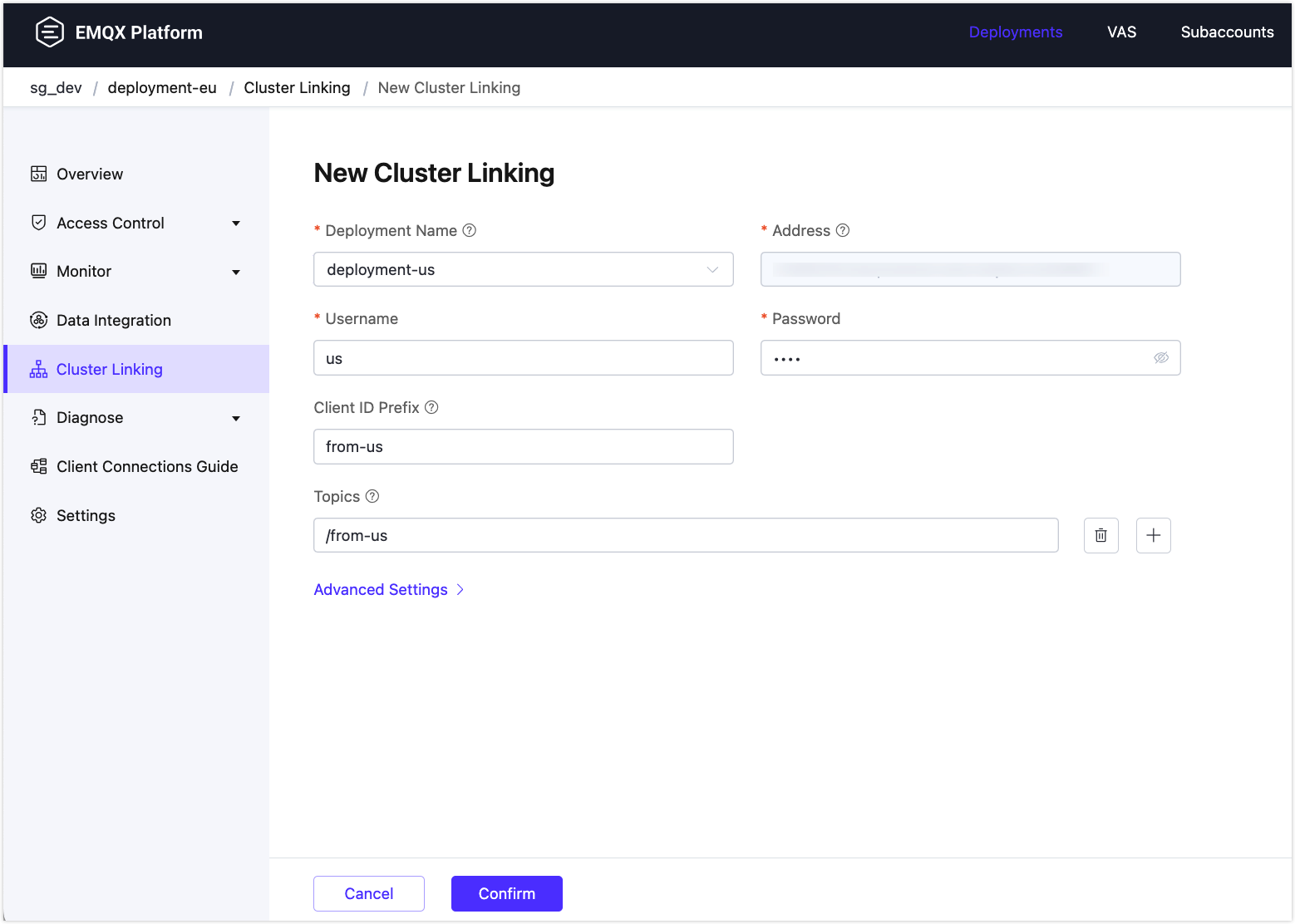Open VAS in top navigation
The image size is (1295, 924).
click(x=1121, y=32)
